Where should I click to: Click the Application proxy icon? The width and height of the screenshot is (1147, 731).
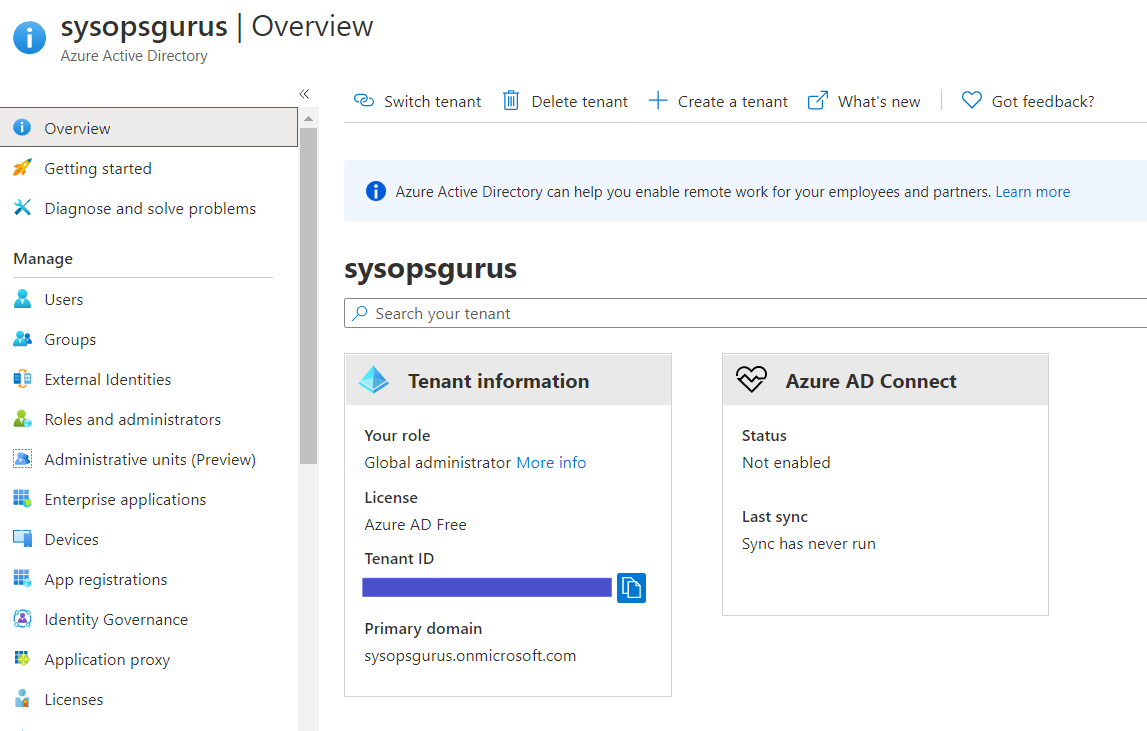[x=23, y=659]
